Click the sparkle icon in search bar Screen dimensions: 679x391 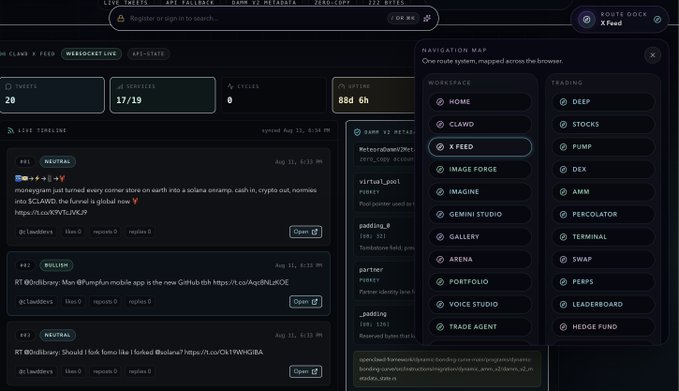pos(427,18)
